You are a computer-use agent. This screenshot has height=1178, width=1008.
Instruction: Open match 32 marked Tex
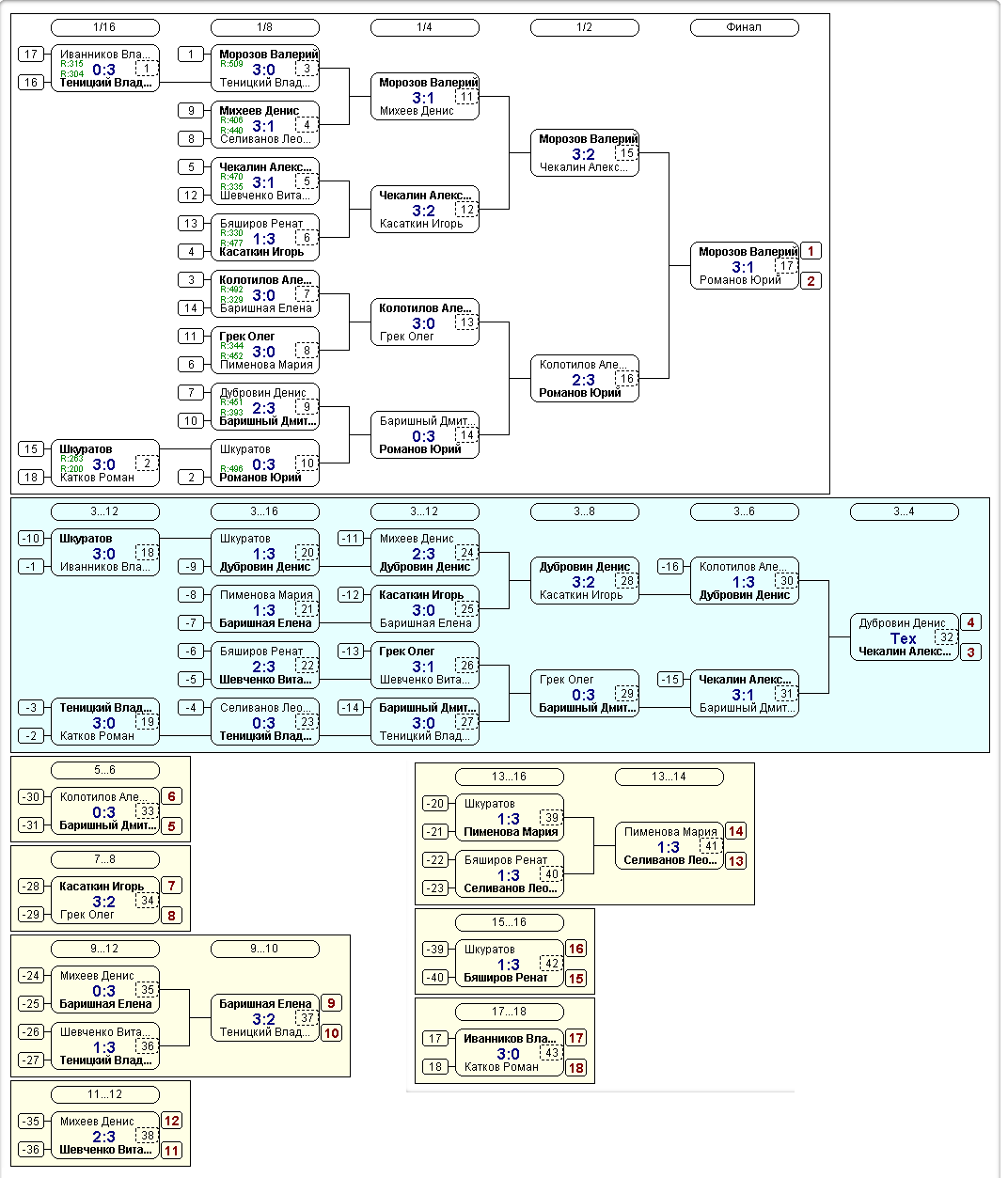pos(904,637)
